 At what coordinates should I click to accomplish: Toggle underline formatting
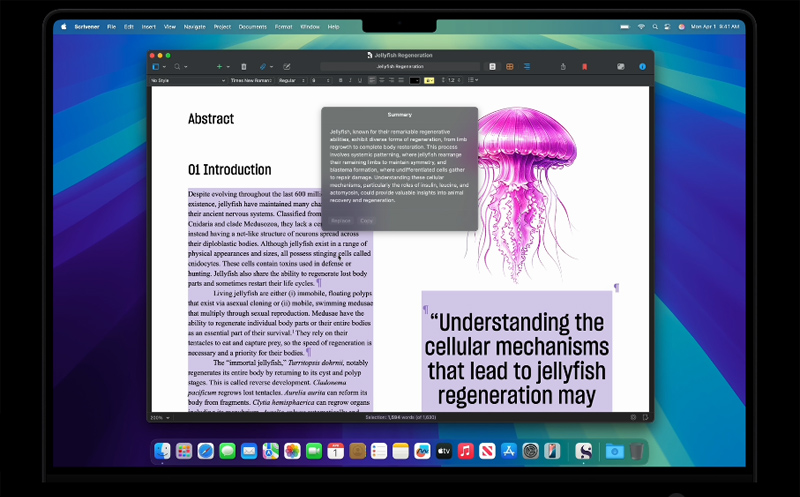tap(360, 80)
